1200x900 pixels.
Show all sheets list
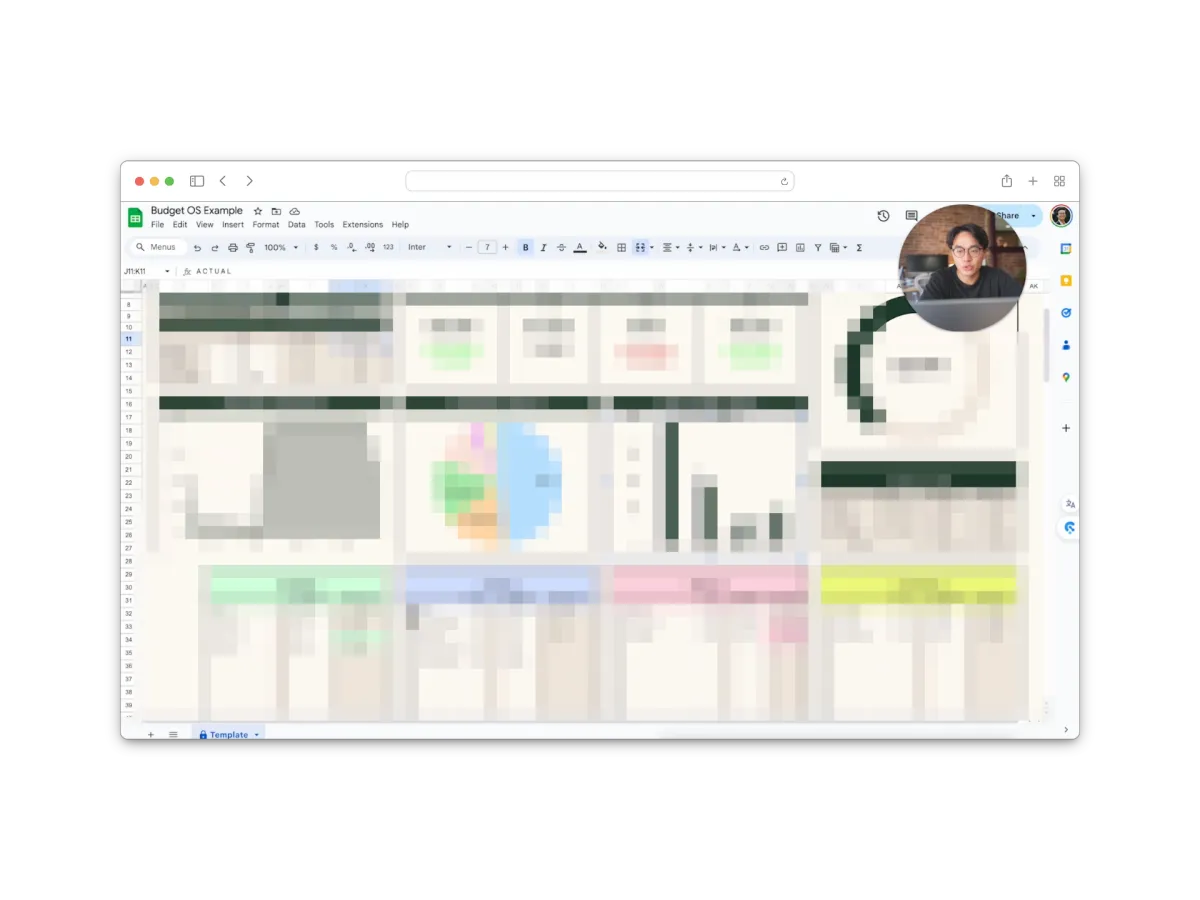point(173,735)
